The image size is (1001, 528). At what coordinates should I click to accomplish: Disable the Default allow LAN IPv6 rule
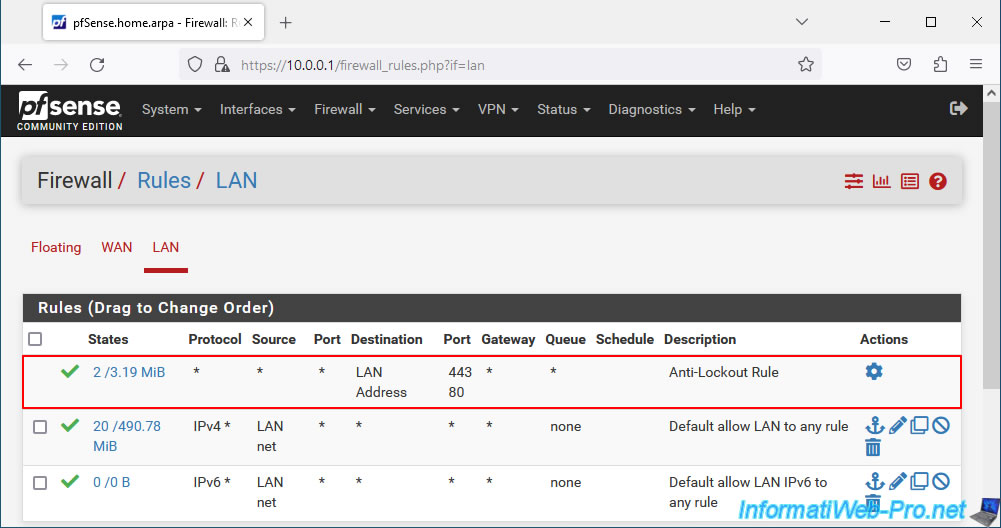[x=940, y=481]
